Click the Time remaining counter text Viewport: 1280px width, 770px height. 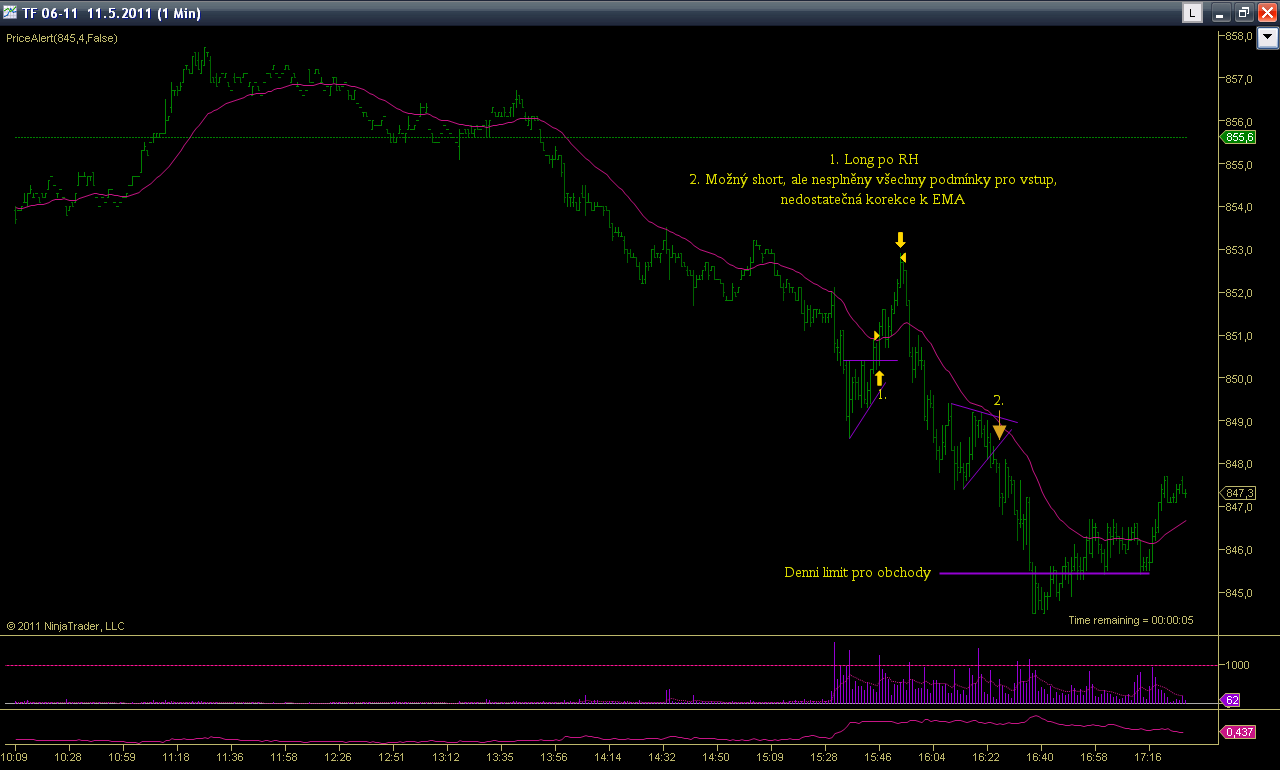(1130, 620)
